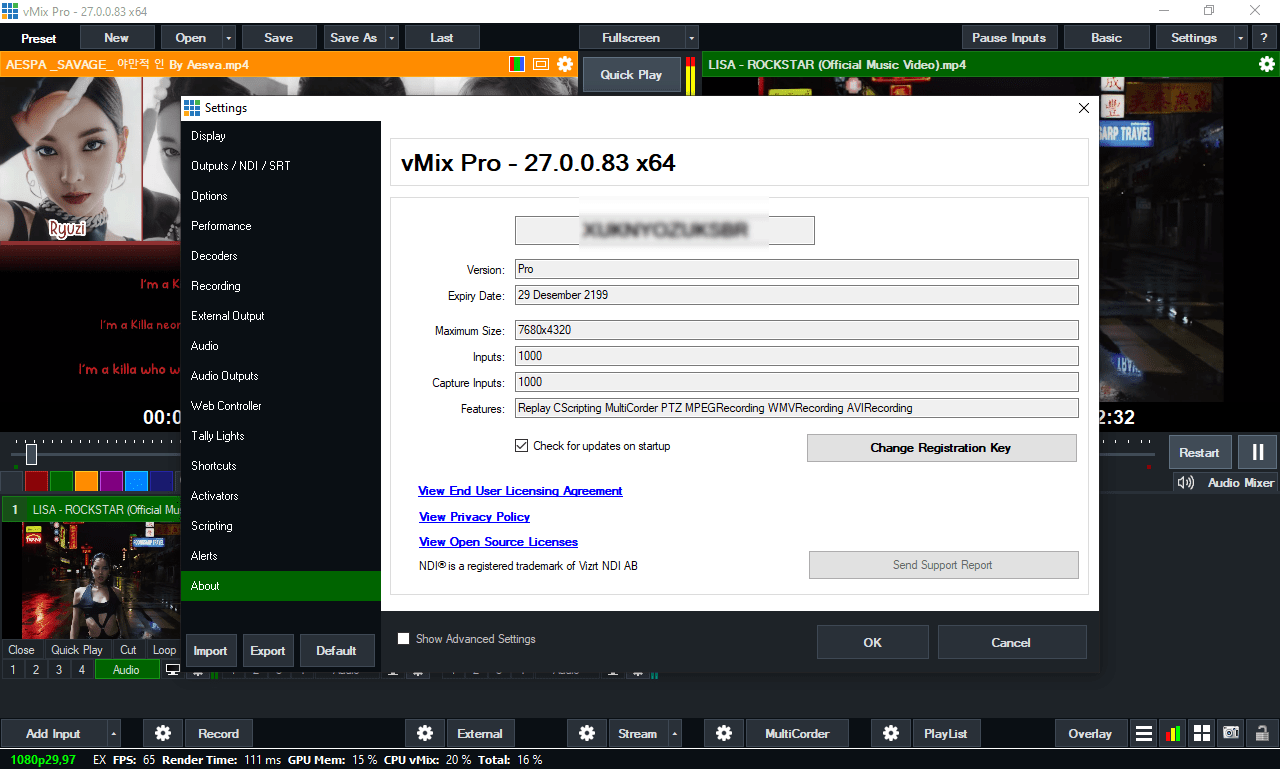Confirm the Settings dialog with OK
The width and height of the screenshot is (1280, 769).
pyautogui.click(x=872, y=642)
